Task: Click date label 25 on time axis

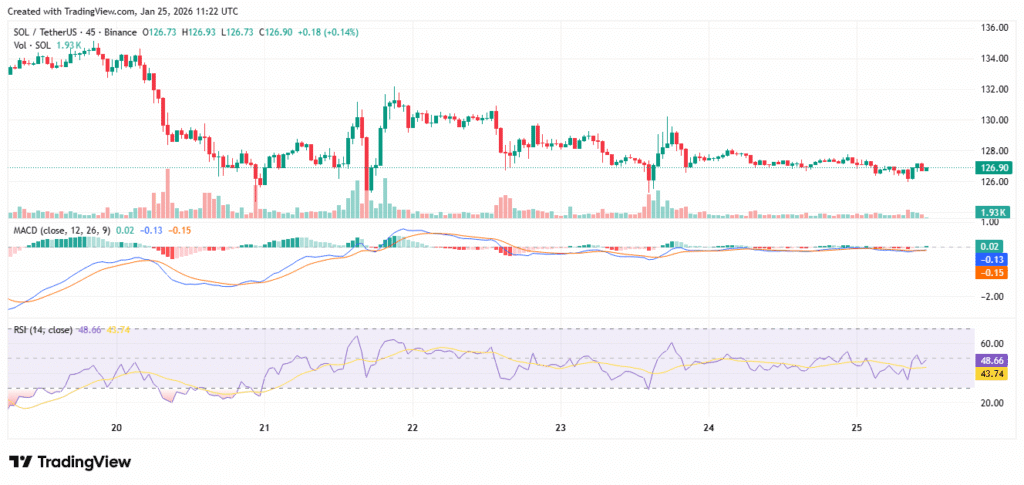Action: pyautogui.click(x=856, y=426)
